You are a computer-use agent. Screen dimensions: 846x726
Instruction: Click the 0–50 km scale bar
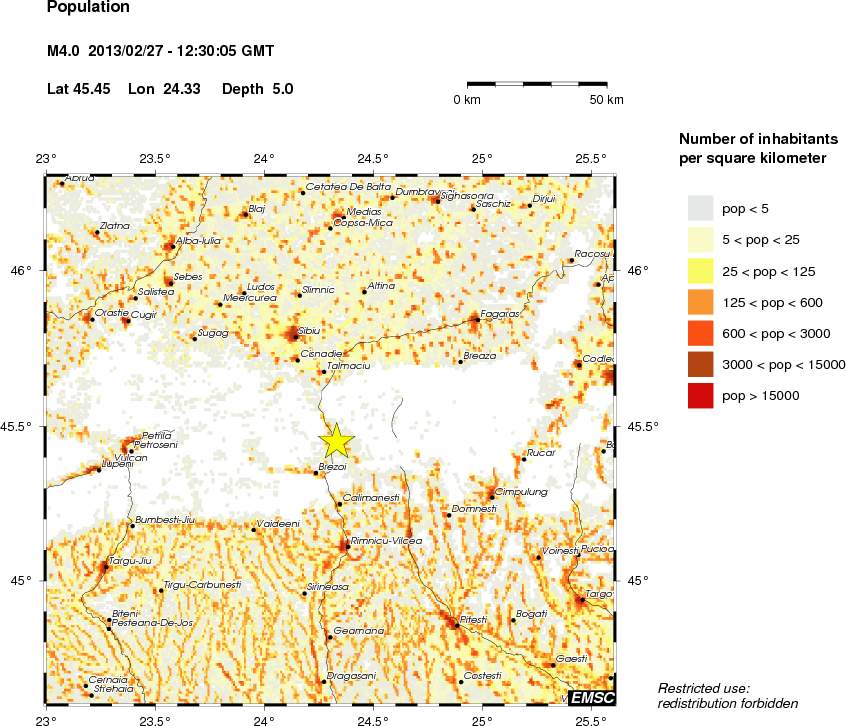537,84
